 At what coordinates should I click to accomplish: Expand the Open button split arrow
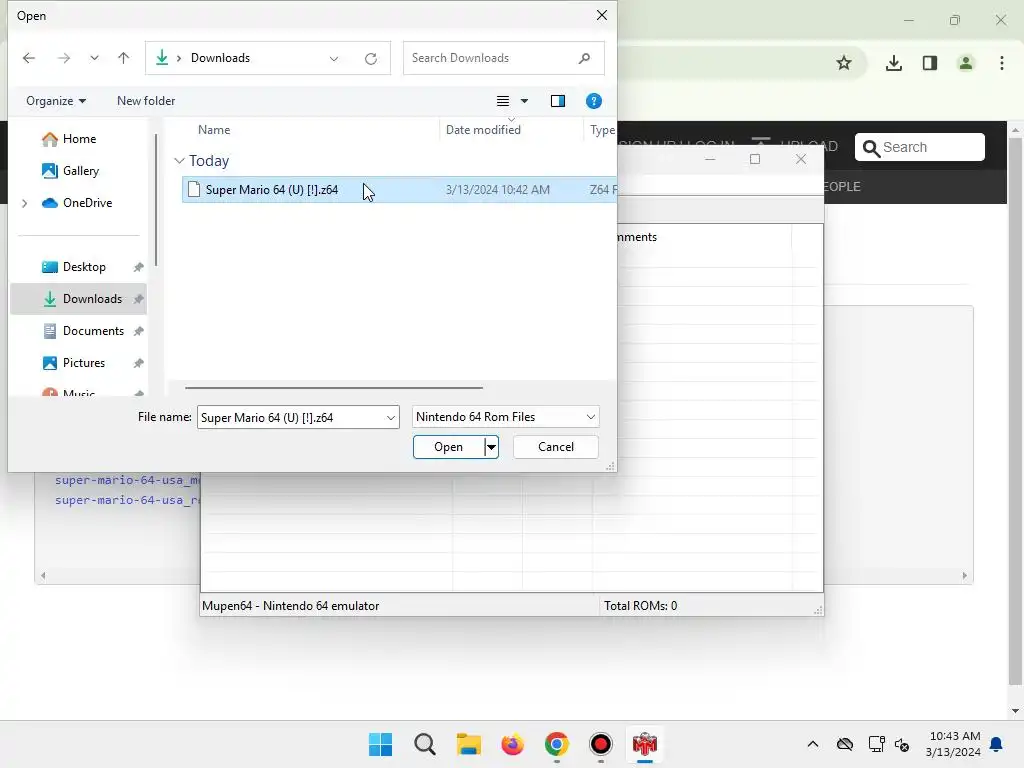click(x=491, y=447)
